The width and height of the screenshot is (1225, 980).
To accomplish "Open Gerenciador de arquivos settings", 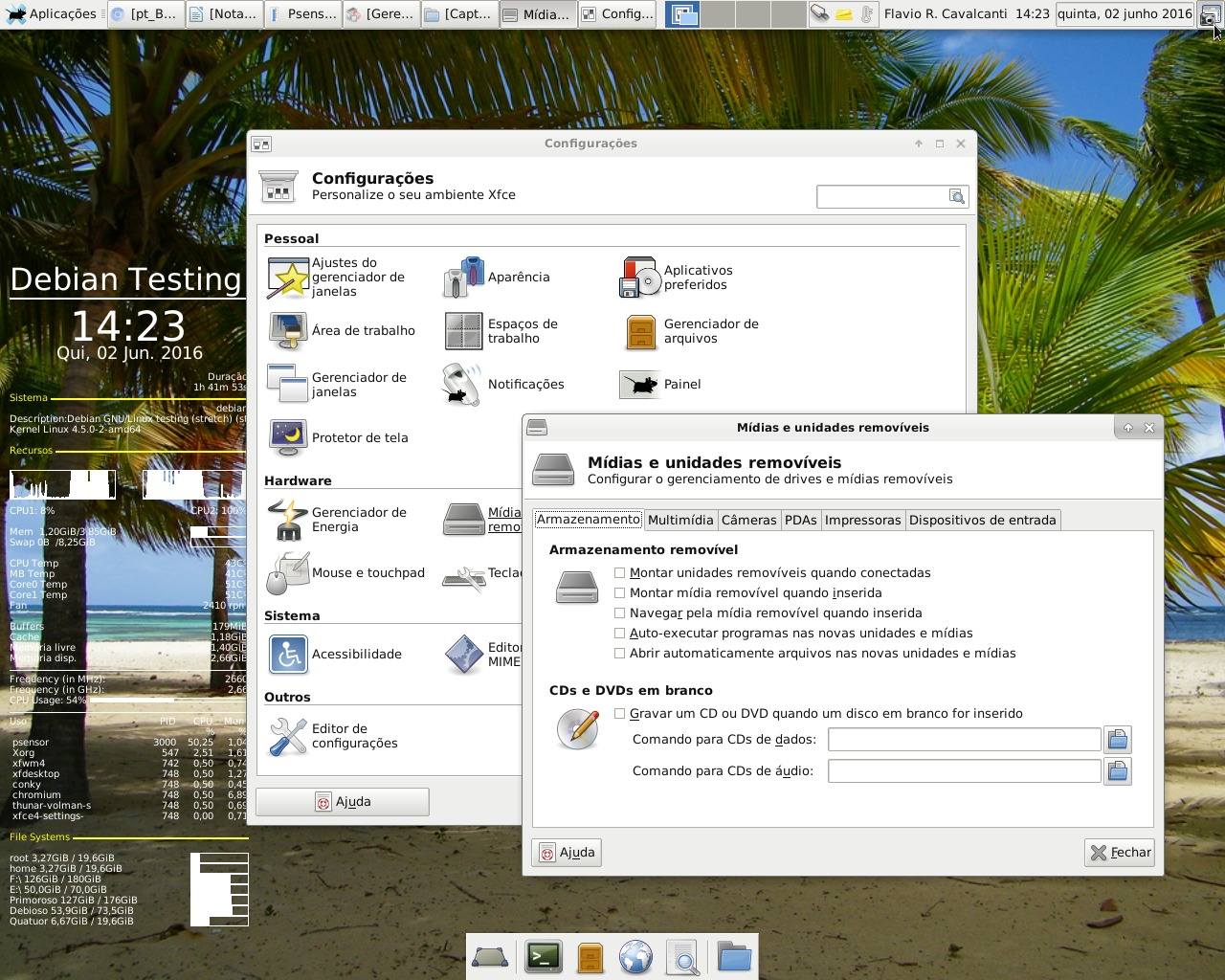I will (640, 331).
